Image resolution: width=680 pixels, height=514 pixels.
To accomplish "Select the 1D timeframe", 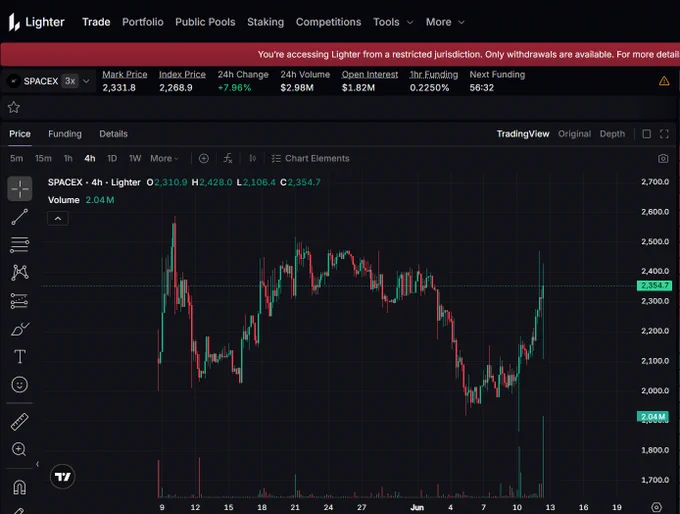I will click(x=112, y=159).
